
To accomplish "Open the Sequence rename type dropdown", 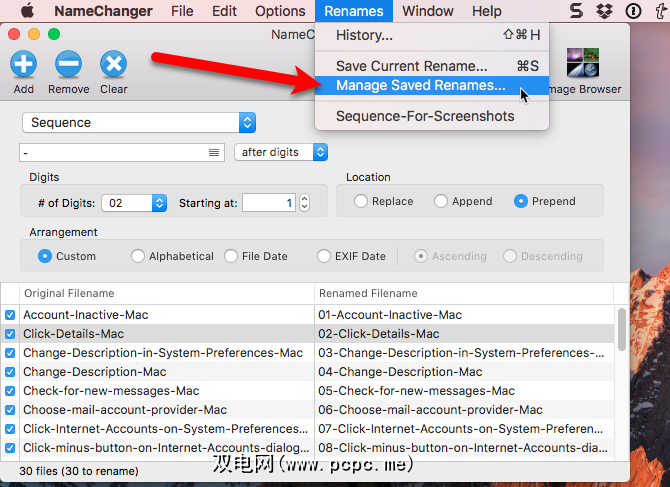I will point(139,123).
